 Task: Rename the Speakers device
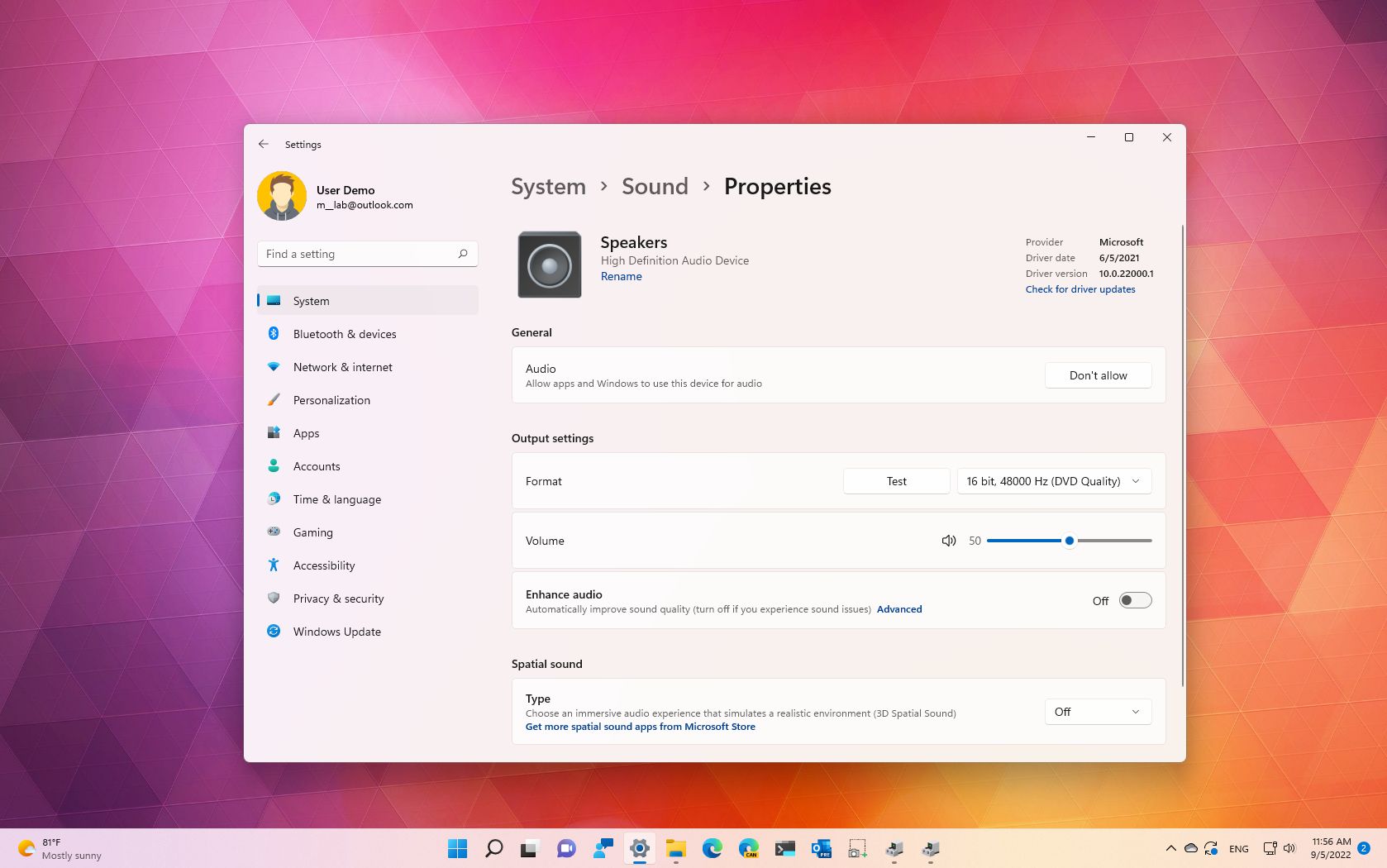[x=621, y=276]
